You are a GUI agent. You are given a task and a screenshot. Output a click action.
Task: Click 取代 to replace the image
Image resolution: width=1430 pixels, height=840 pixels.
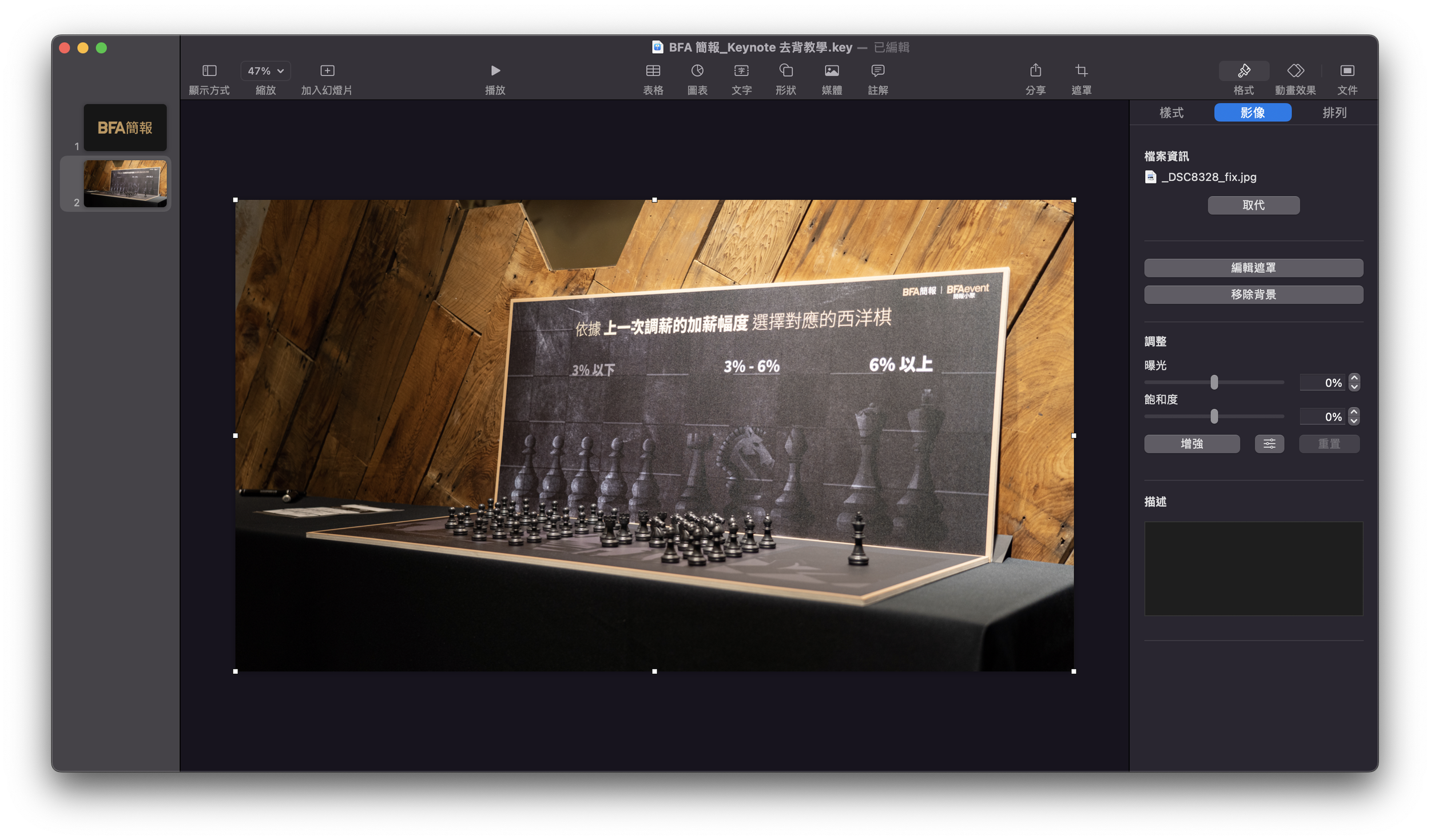1253,205
